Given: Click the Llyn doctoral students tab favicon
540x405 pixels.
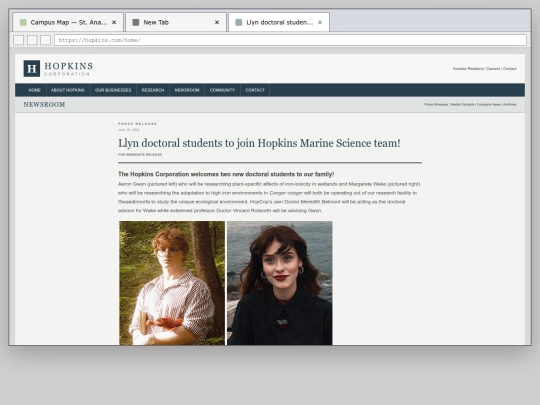Looking at the screenshot, I should (x=238, y=22).
